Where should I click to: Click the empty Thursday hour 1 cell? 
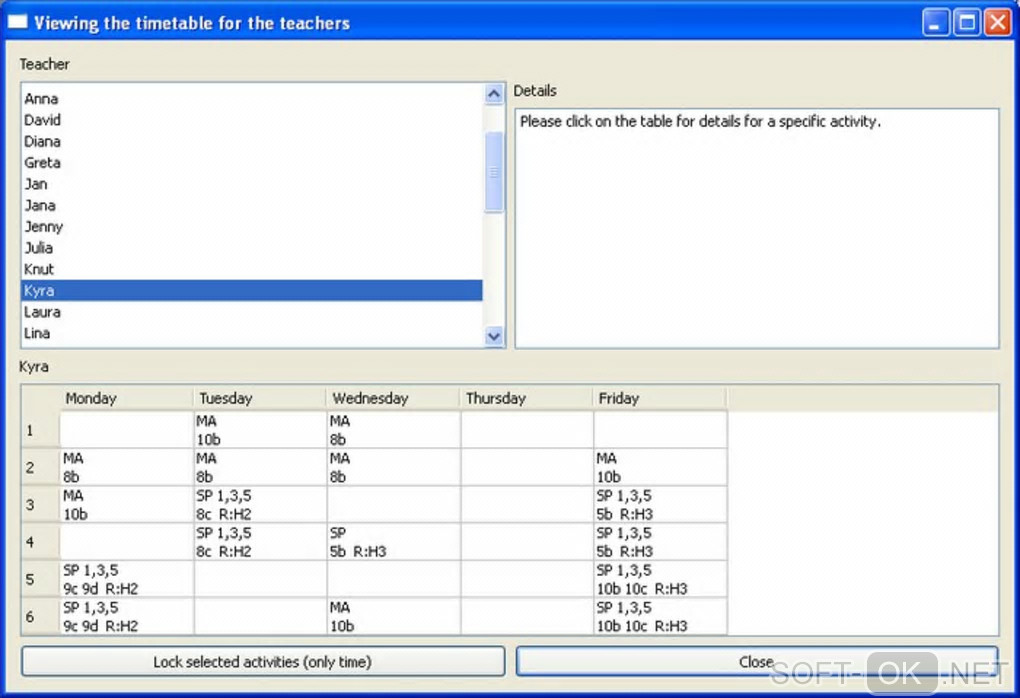[x=527, y=430]
